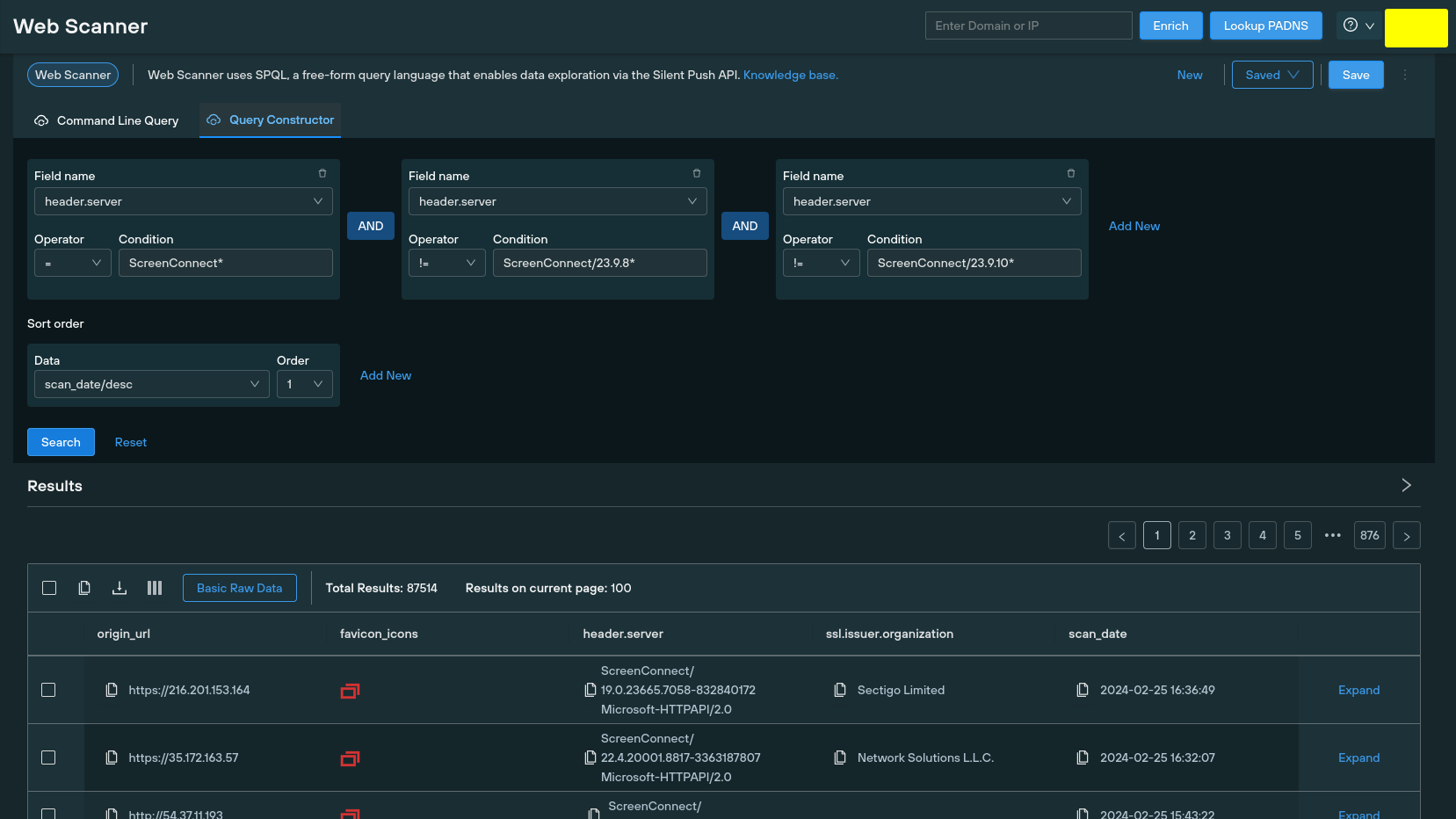The width and height of the screenshot is (1456, 819).
Task: Expand the 216.201.153.164 result row
Action: point(1358,690)
